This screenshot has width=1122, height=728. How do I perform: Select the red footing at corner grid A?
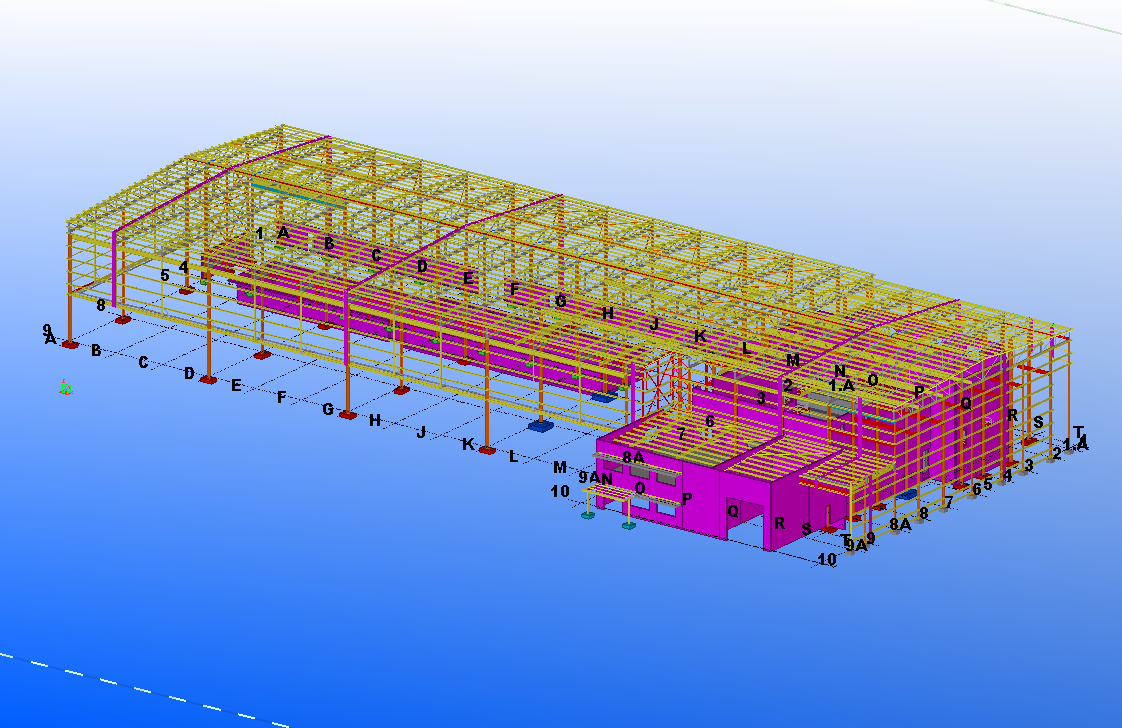coord(70,345)
